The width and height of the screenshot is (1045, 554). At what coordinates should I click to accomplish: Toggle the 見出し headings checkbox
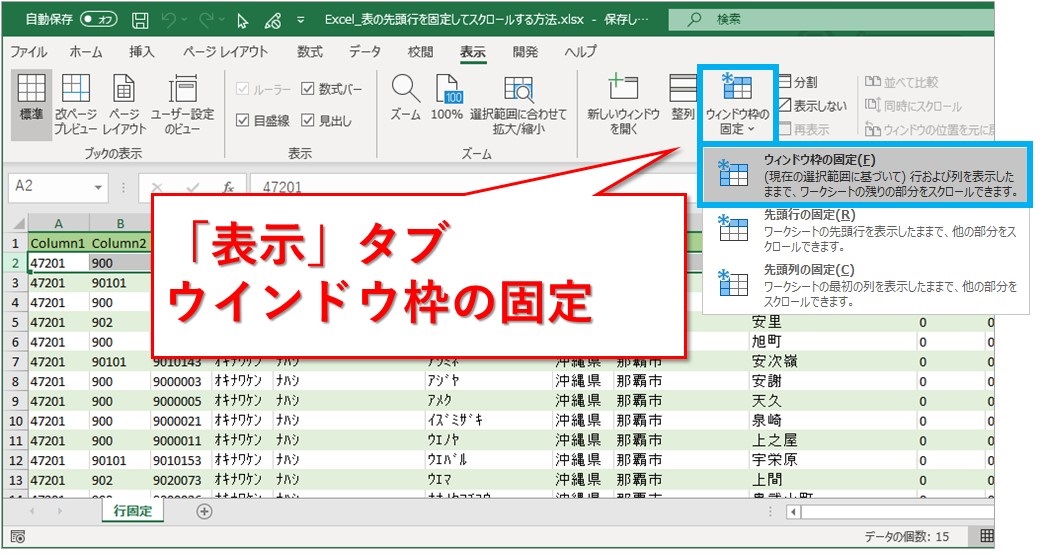click(307, 120)
